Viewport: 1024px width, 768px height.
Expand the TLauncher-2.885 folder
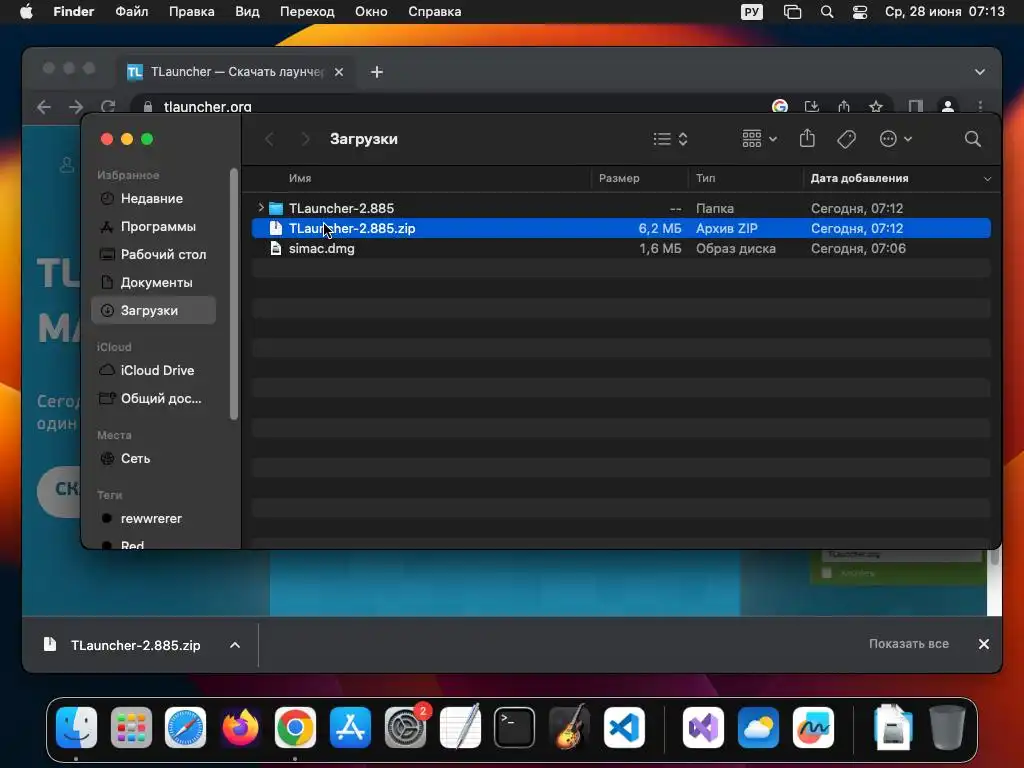coord(261,208)
